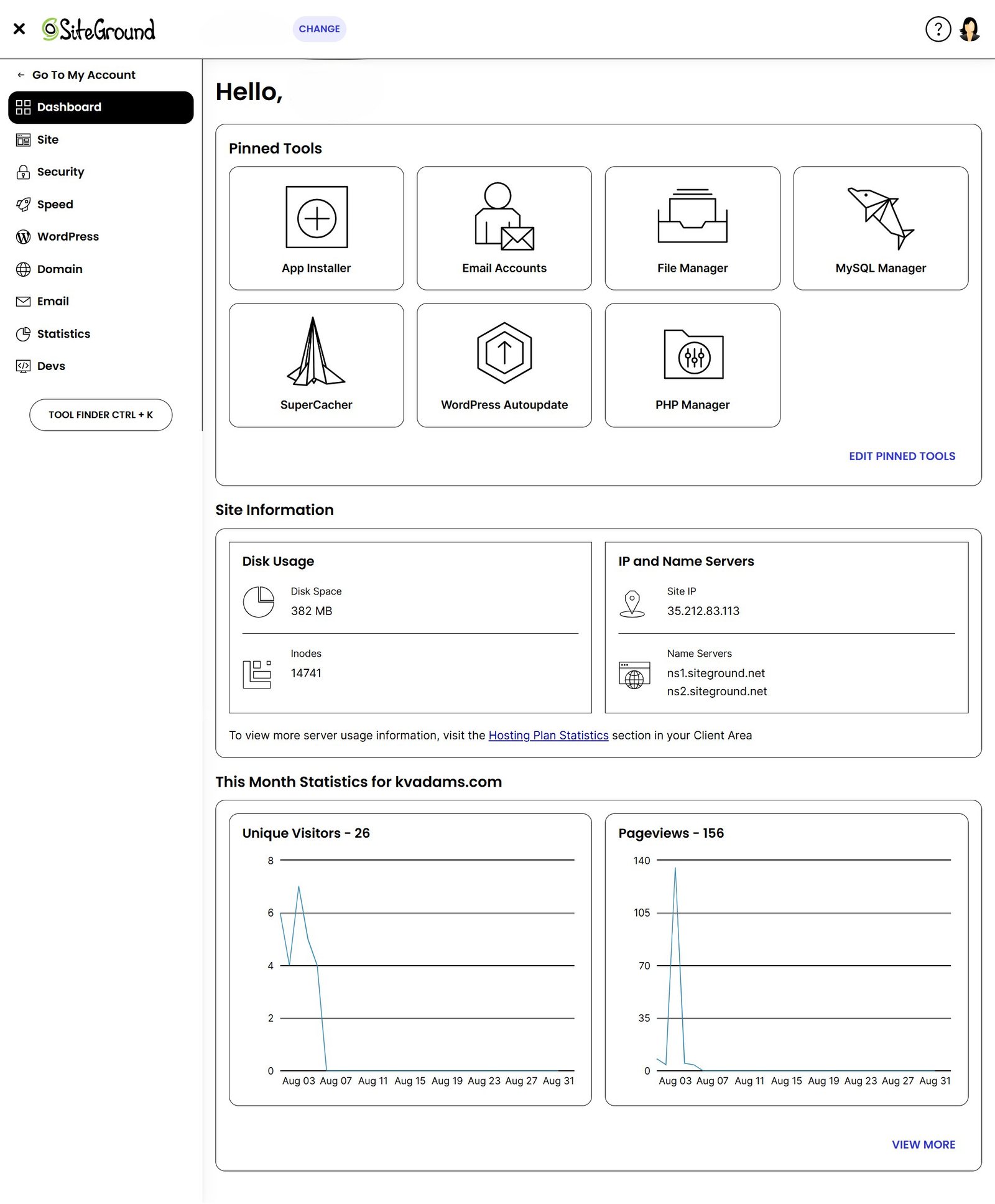Viewport: 995px width, 1204px height.
Task: Expand the Security sidebar section
Action: (x=60, y=172)
